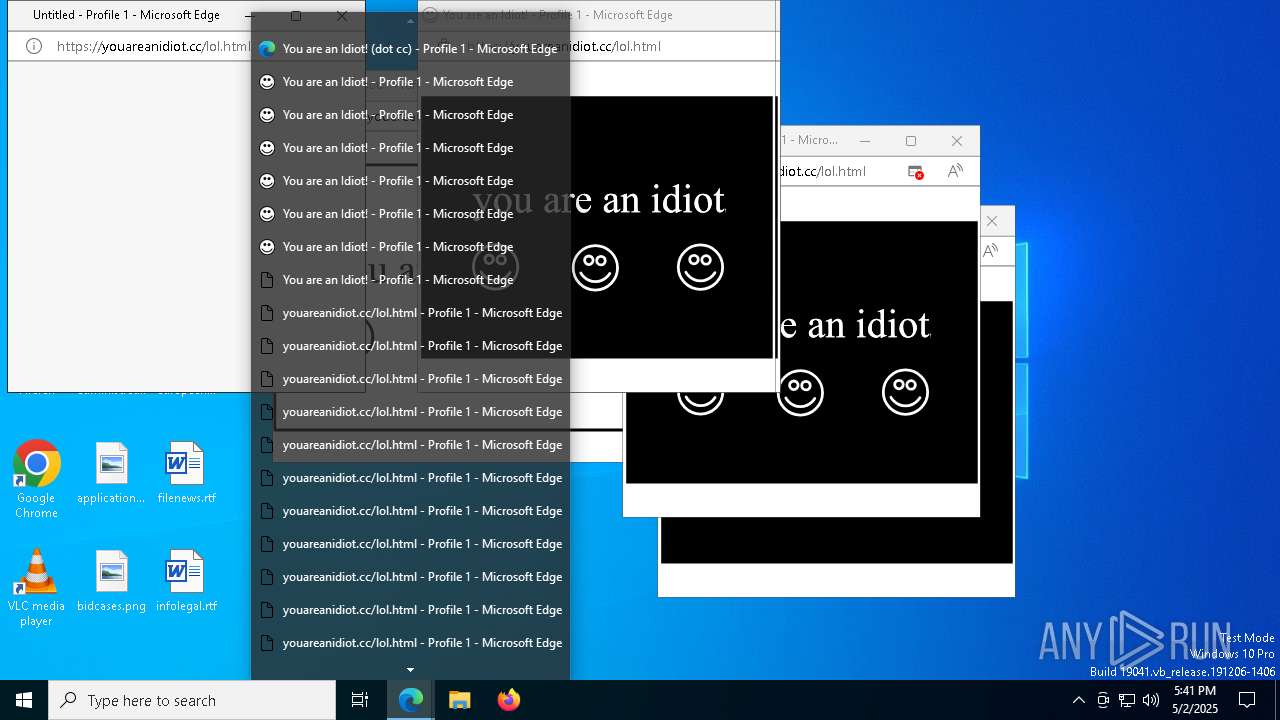The width and height of the screenshot is (1280, 720).
Task: View site information icon in Untitled window
Action: click(34, 46)
